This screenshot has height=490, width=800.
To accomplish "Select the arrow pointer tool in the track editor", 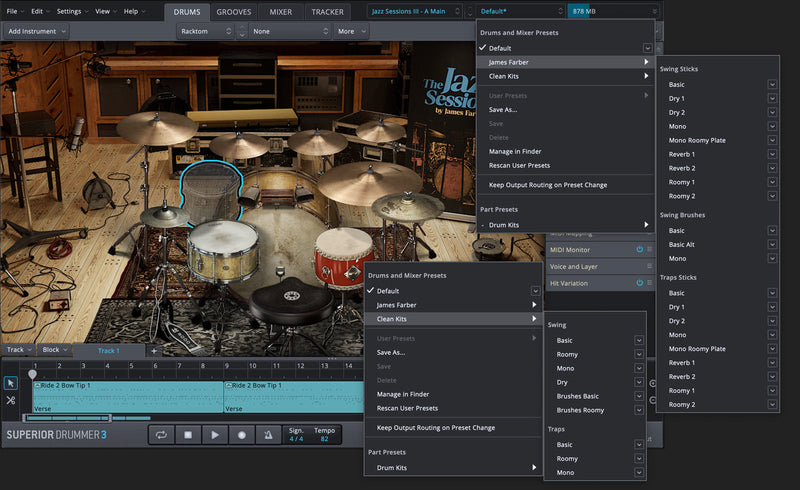I will click(11, 383).
